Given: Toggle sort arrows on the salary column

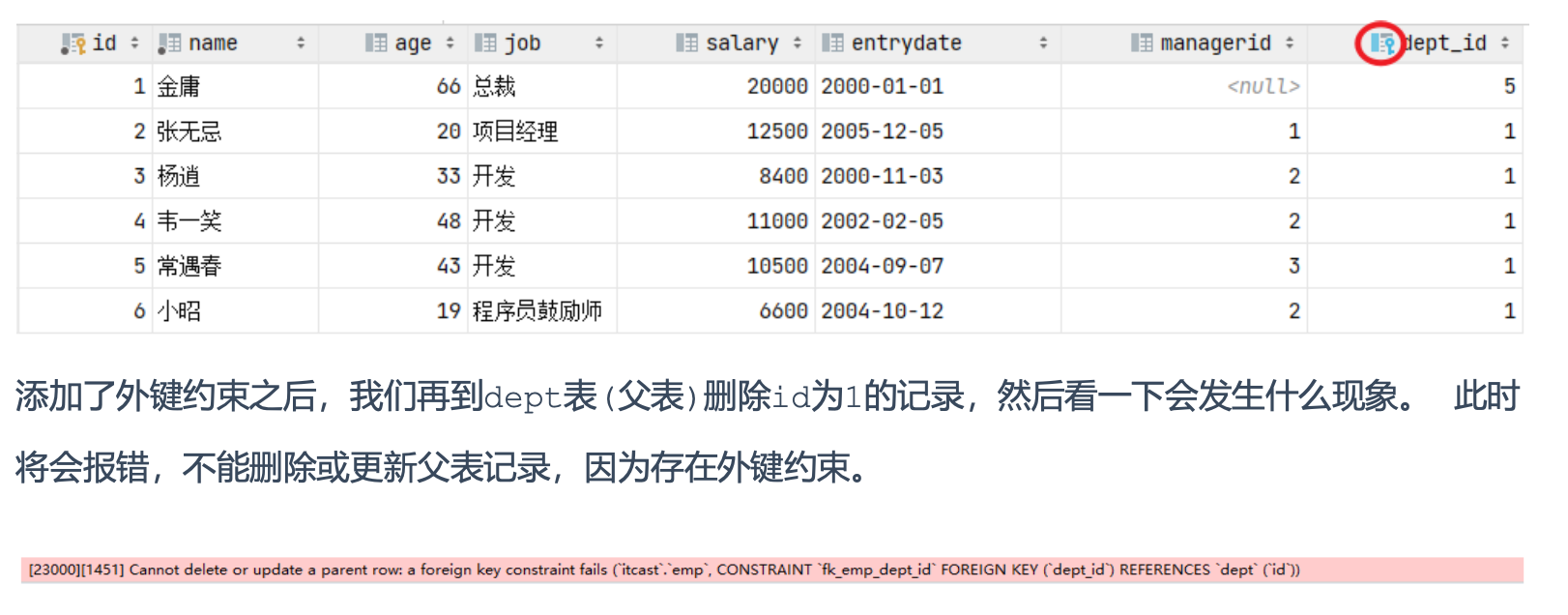Looking at the screenshot, I should 798,43.
